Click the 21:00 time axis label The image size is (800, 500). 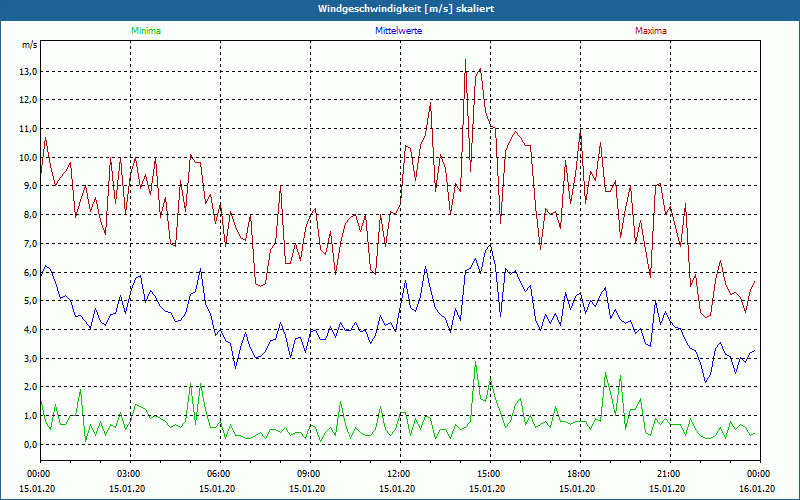click(x=669, y=474)
